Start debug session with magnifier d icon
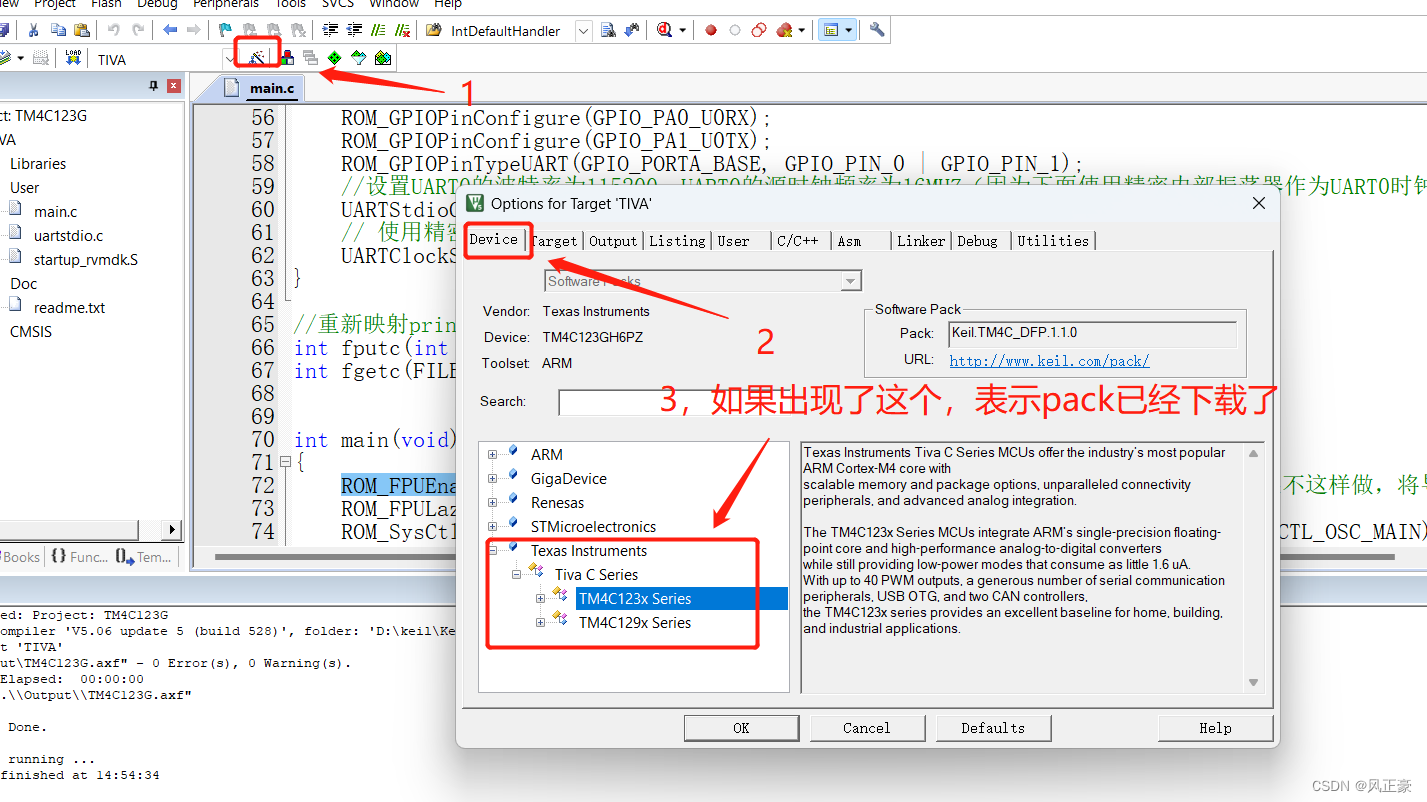This screenshot has width=1427, height=802. [x=665, y=30]
